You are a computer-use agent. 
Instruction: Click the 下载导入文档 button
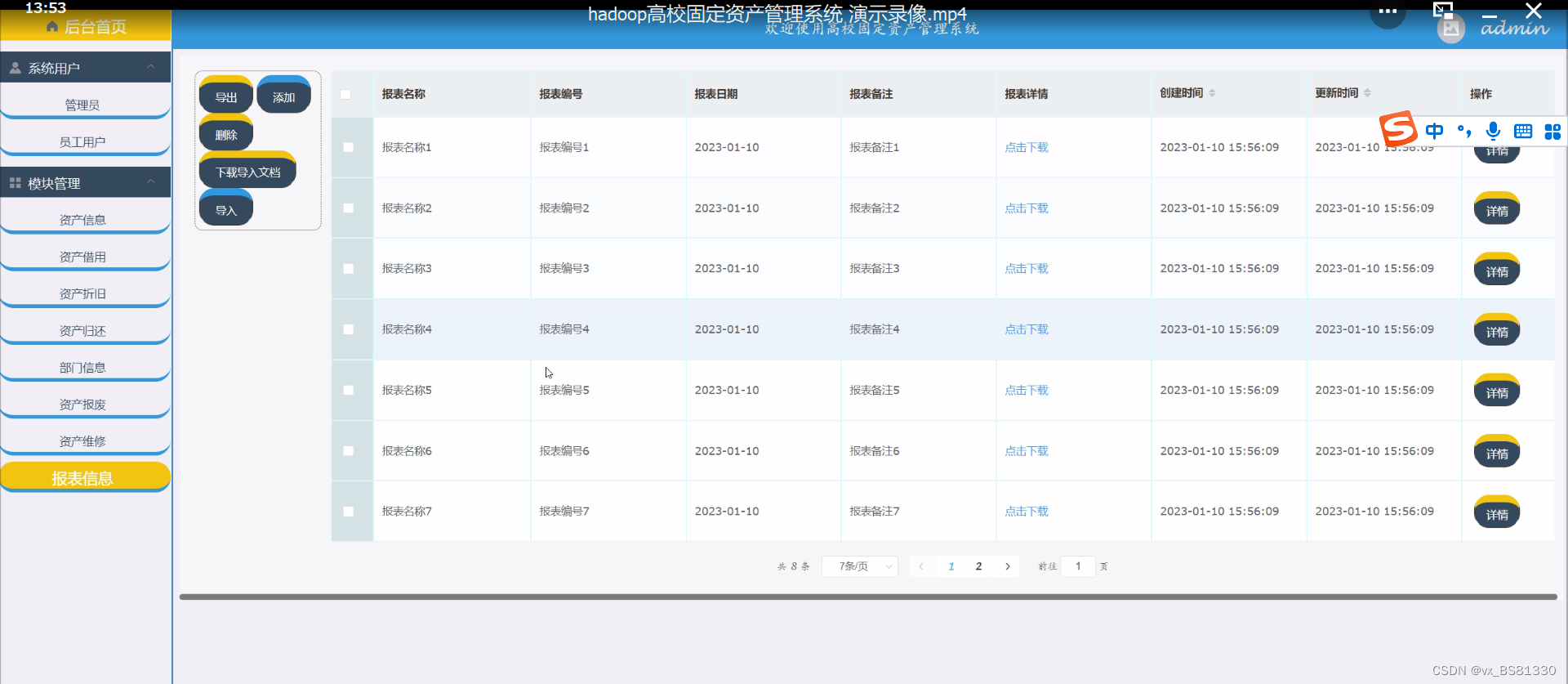point(247,171)
